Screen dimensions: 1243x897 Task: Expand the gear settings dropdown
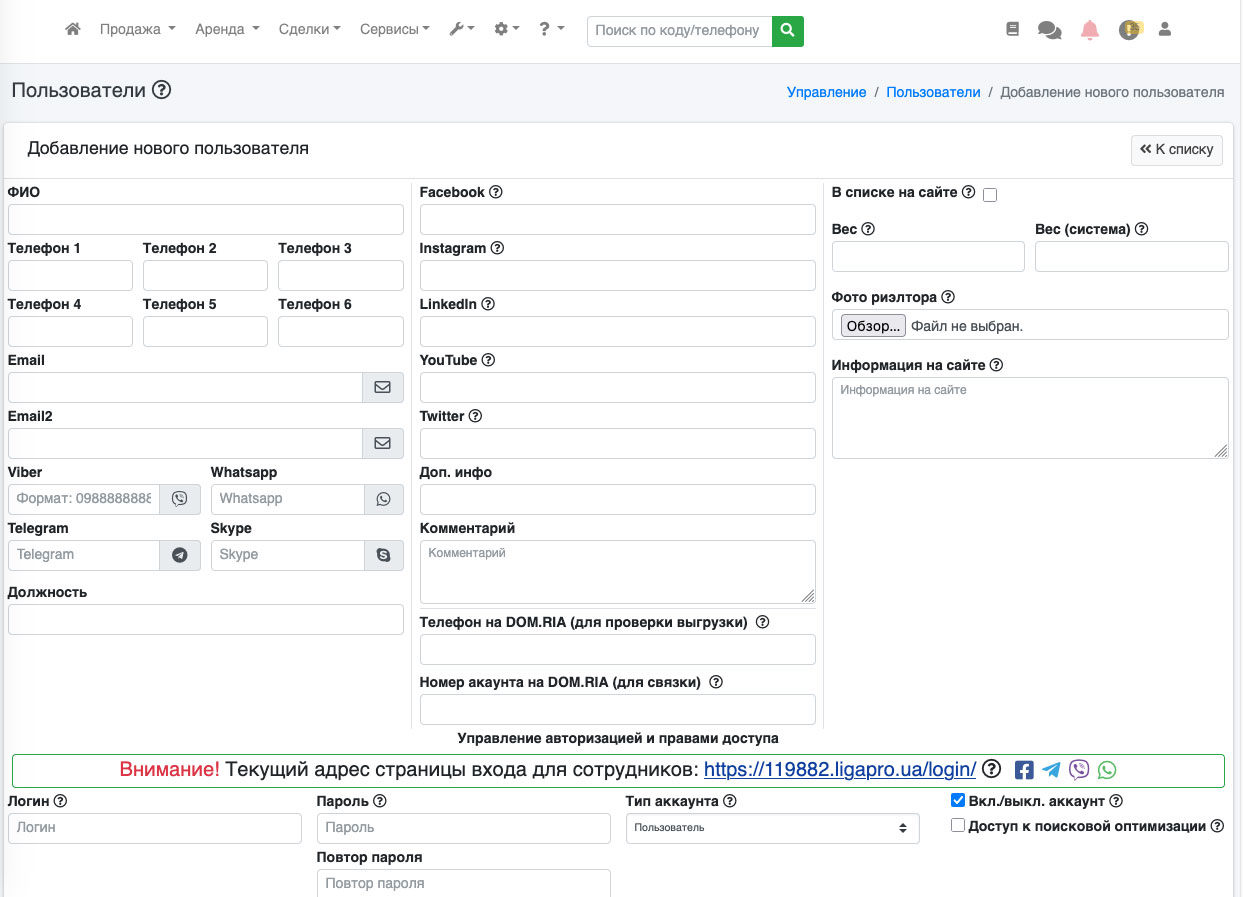click(x=506, y=30)
